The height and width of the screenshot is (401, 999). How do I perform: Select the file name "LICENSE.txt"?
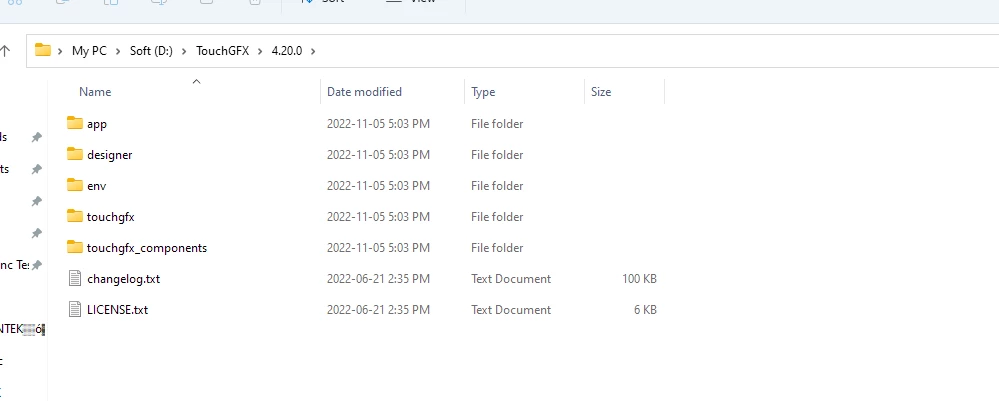pos(117,310)
